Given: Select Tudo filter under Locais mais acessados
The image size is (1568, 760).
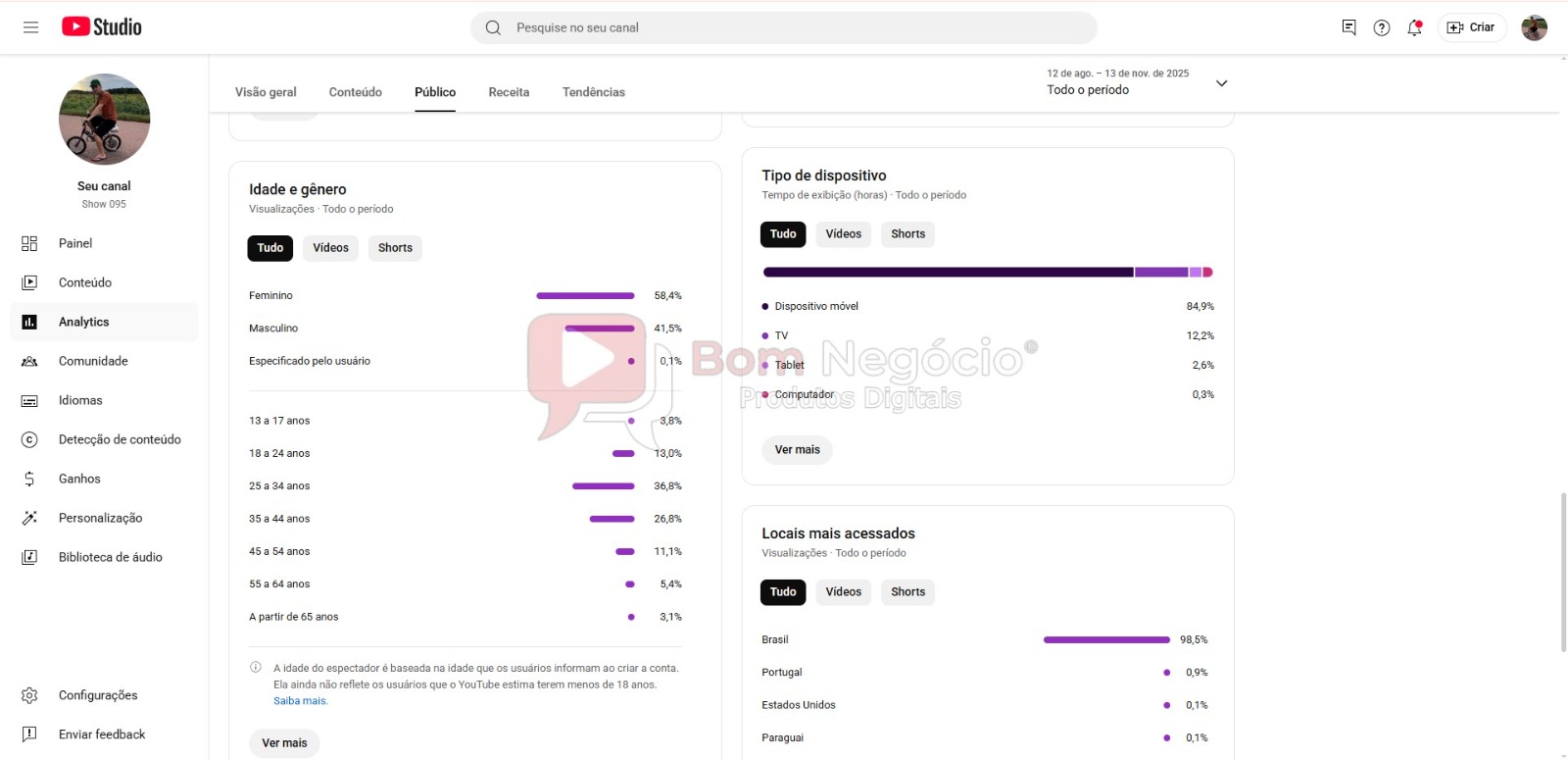Looking at the screenshot, I should click(x=783, y=592).
